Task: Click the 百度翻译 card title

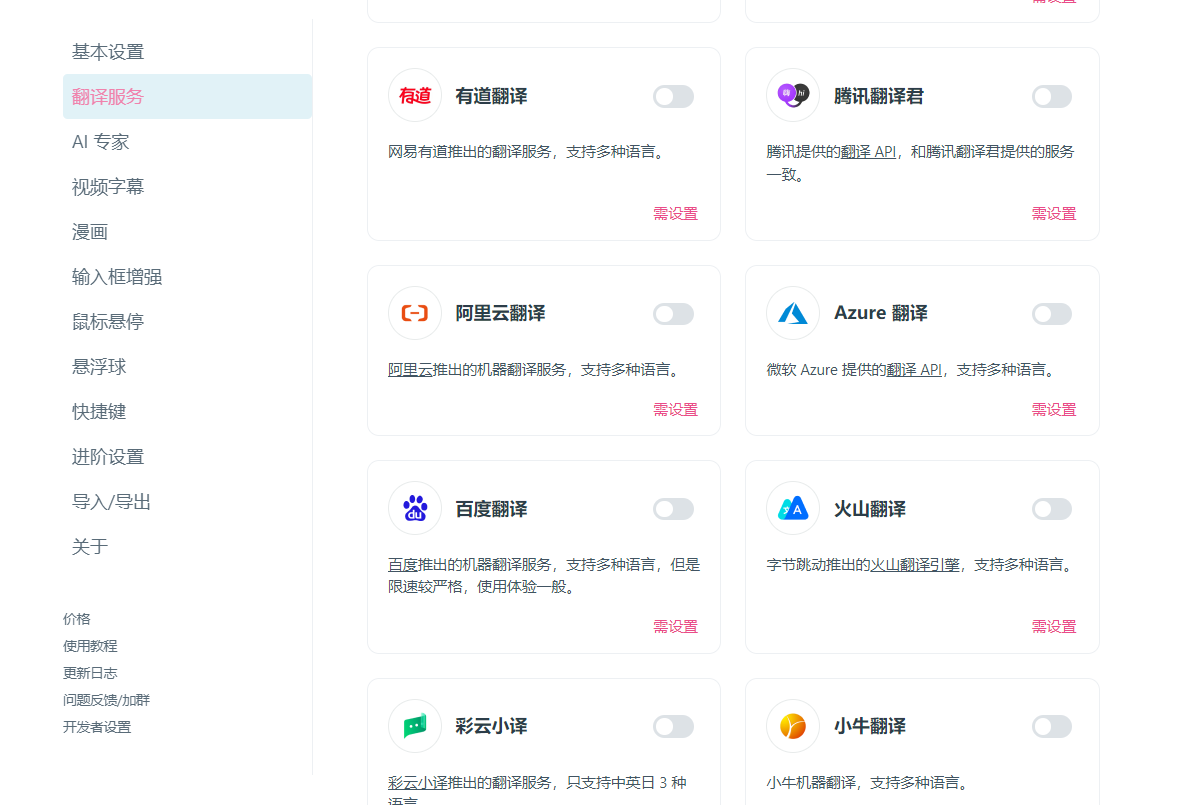Action: tap(492, 510)
